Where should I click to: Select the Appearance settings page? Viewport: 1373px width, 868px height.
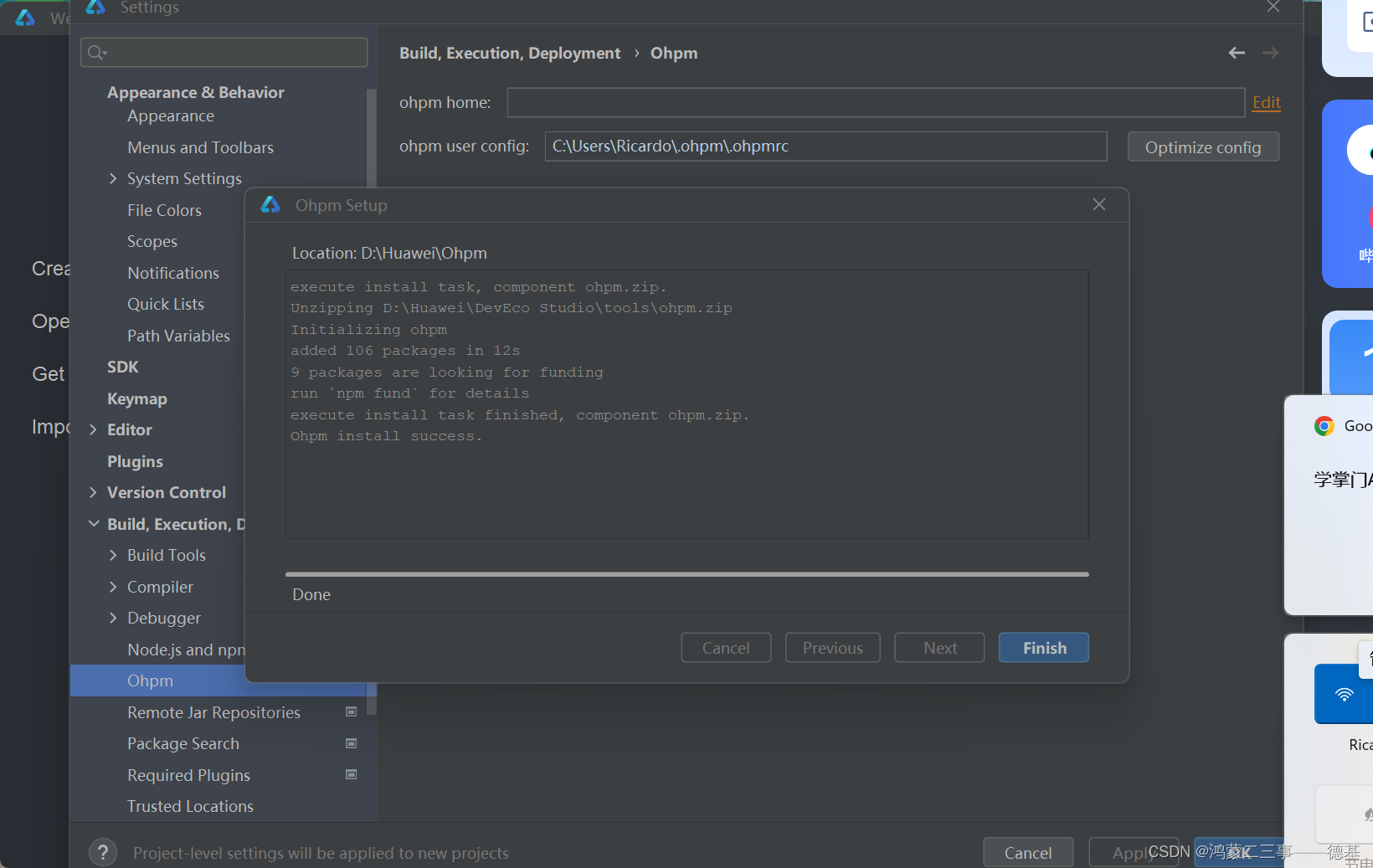[171, 116]
